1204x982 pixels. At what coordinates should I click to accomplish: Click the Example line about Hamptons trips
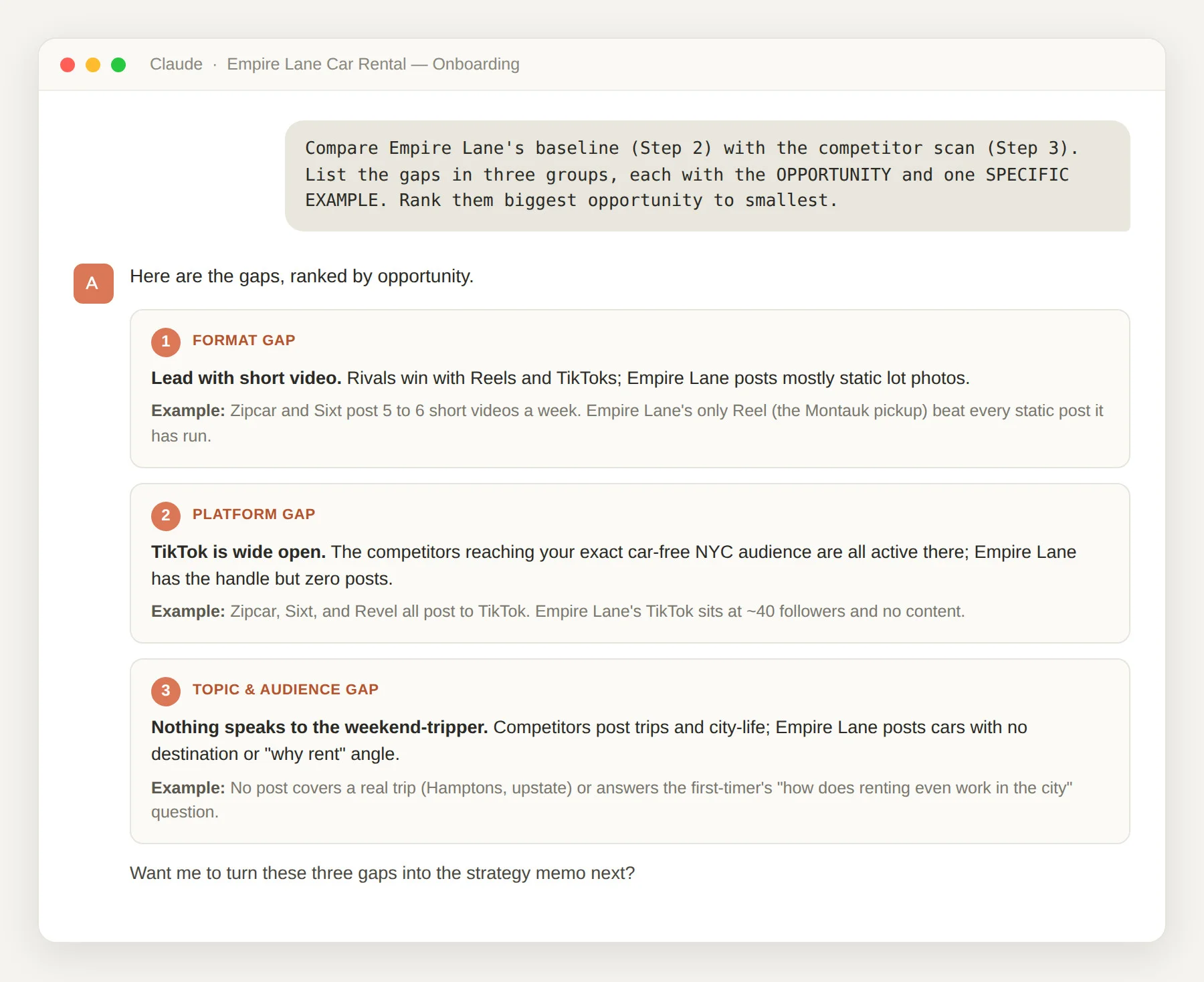[611, 800]
